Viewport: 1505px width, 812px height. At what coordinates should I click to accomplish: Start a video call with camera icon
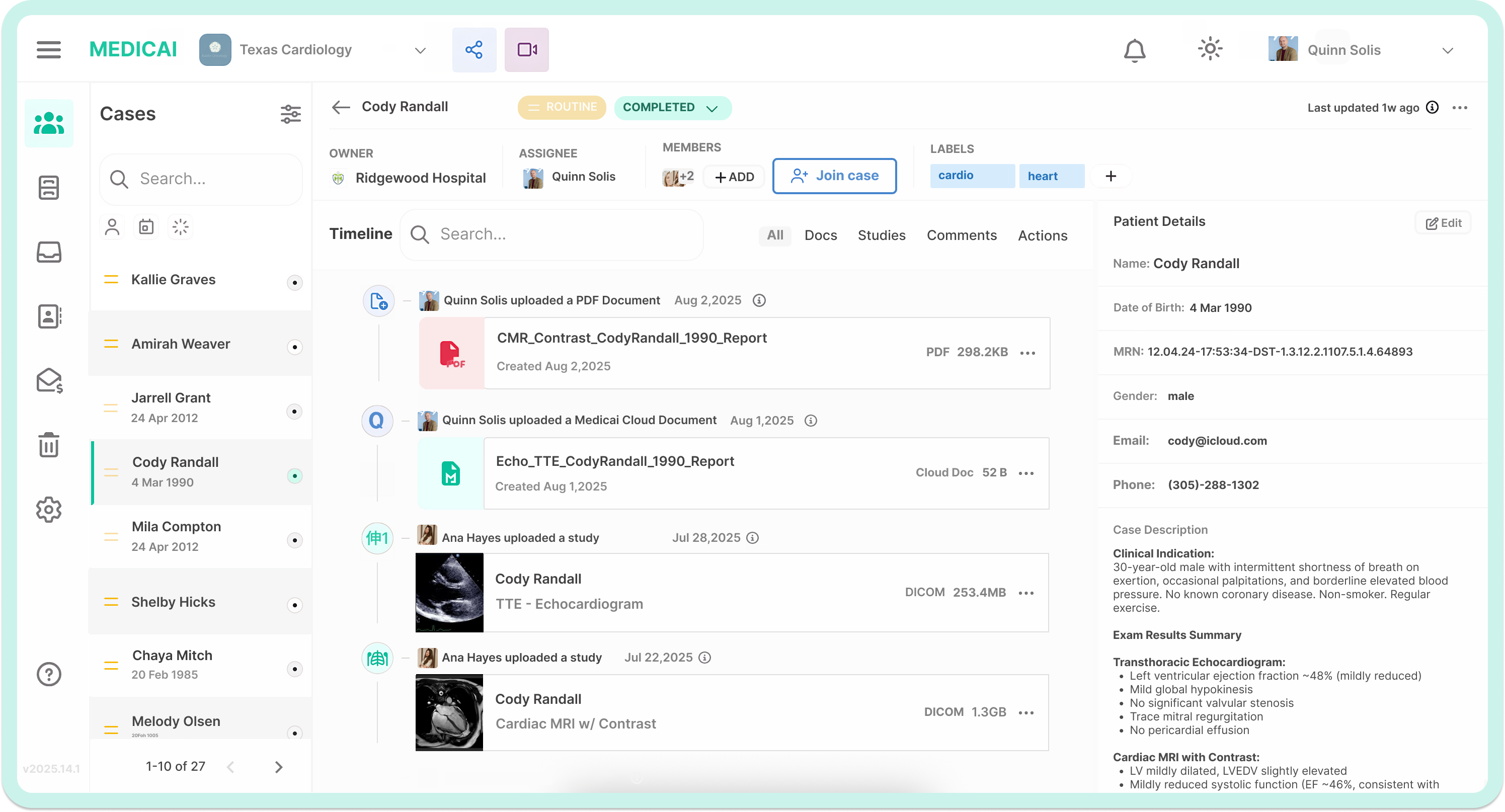click(526, 50)
